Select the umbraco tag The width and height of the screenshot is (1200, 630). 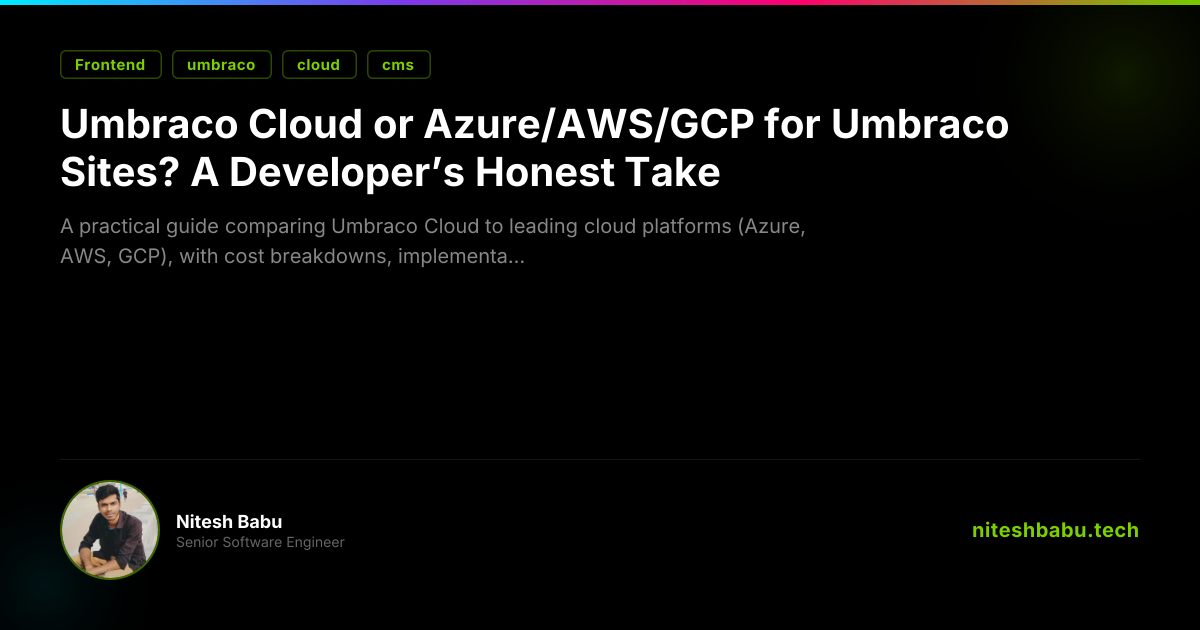click(221, 65)
